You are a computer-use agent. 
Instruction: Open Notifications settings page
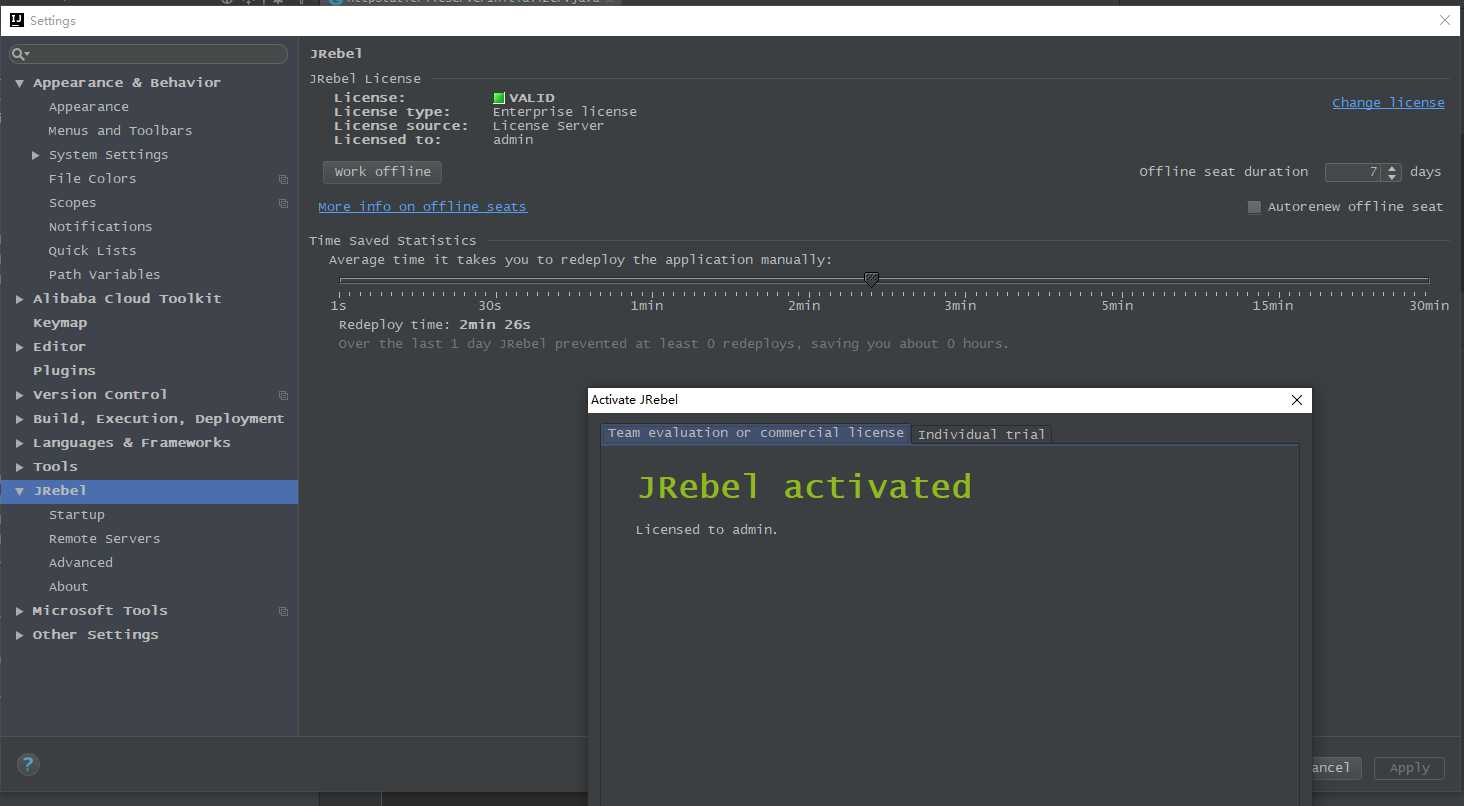coord(100,227)
